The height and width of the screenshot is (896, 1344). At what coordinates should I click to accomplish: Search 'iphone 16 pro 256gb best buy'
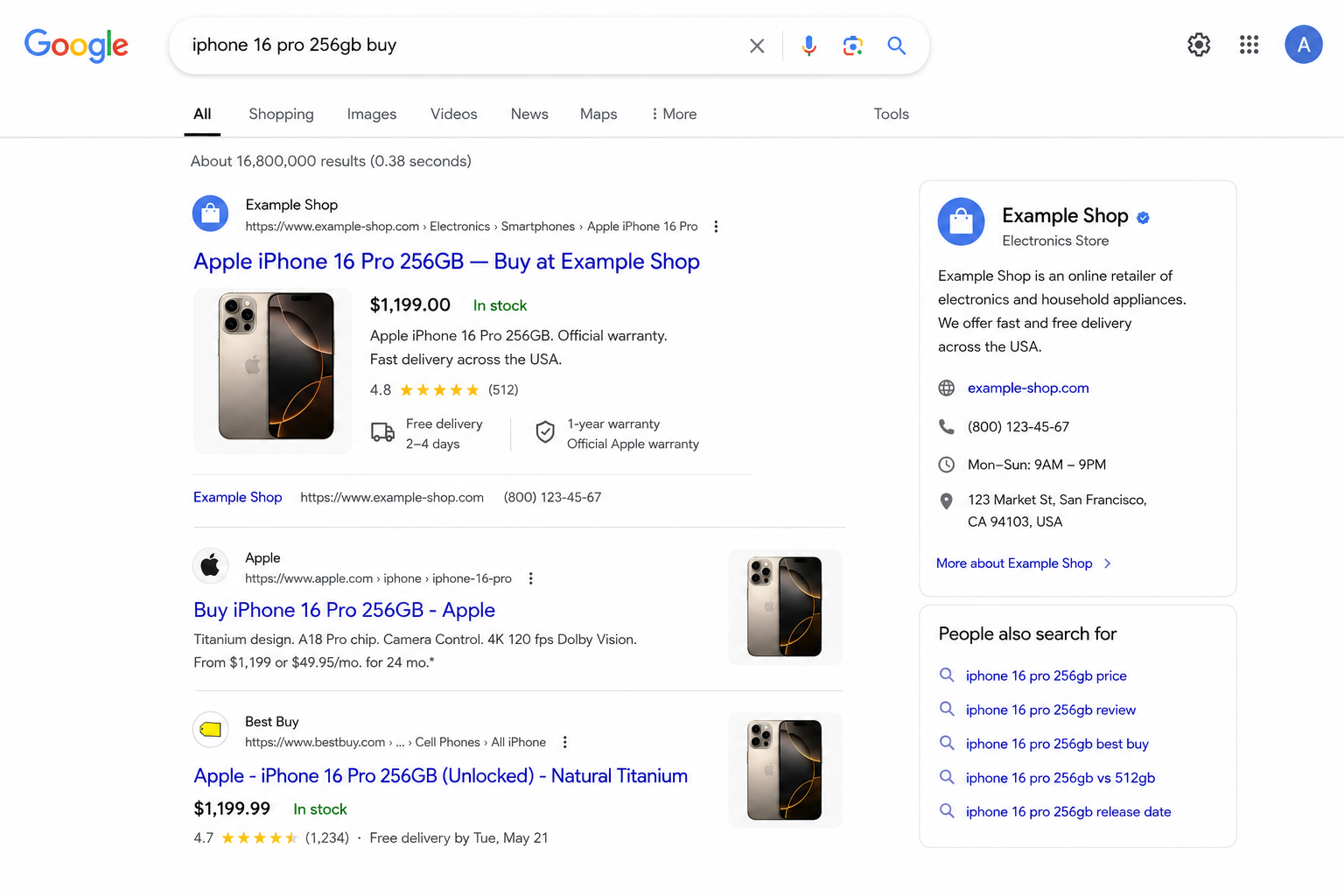coord(1057,744)
